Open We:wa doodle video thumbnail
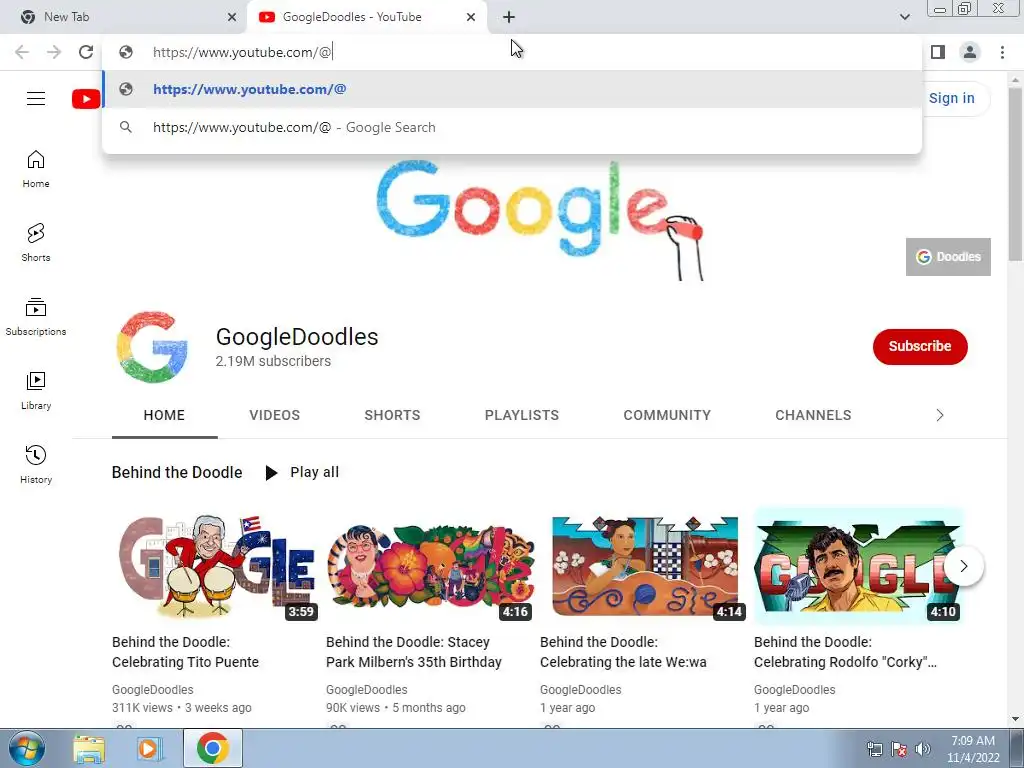 (643, 566)
